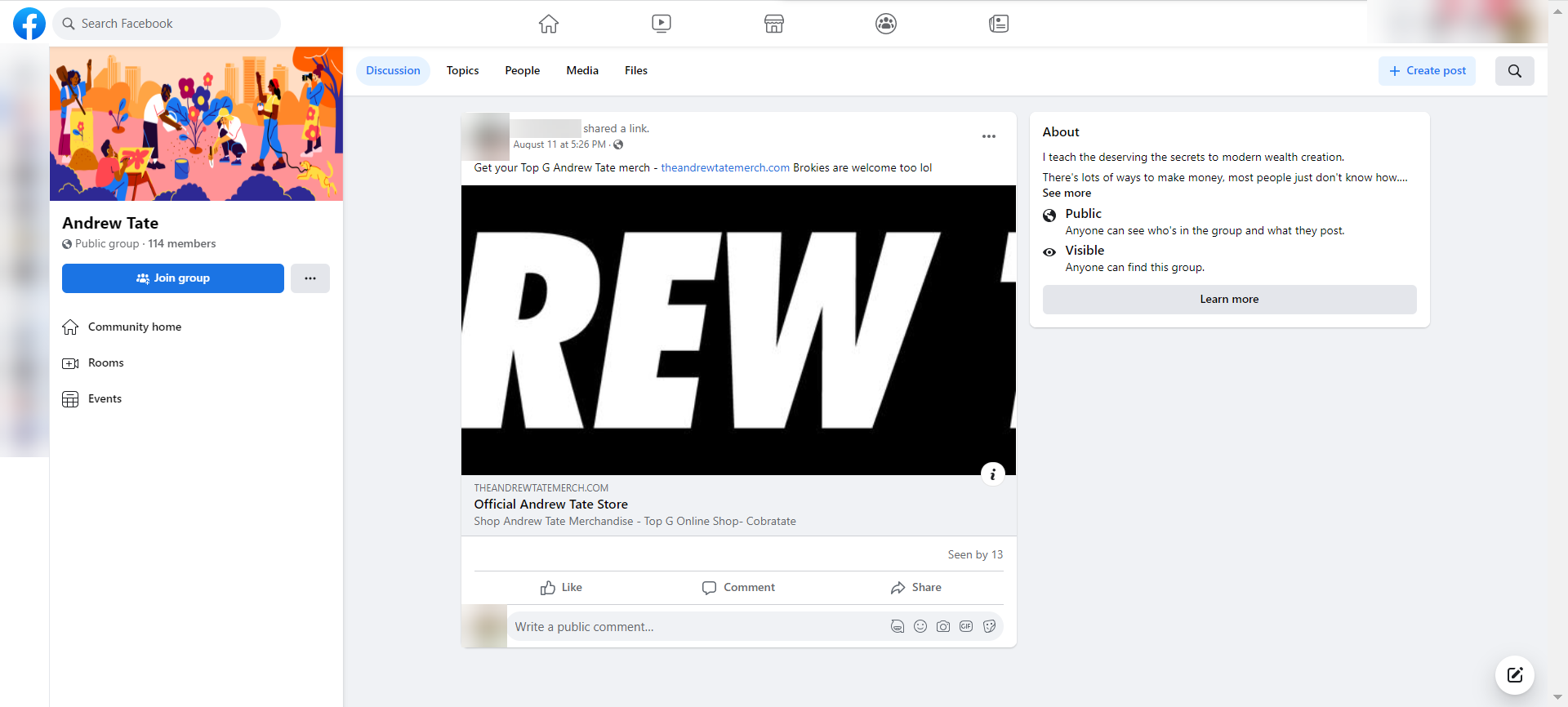Open the Groups icon in top bar
1568x707 pixels.
[x=886, y=24]
